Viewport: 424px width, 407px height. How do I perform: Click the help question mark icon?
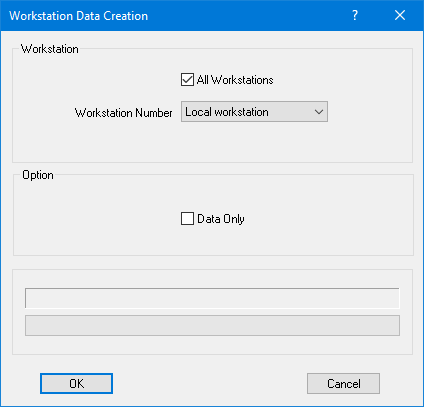[x=355, y=15]
